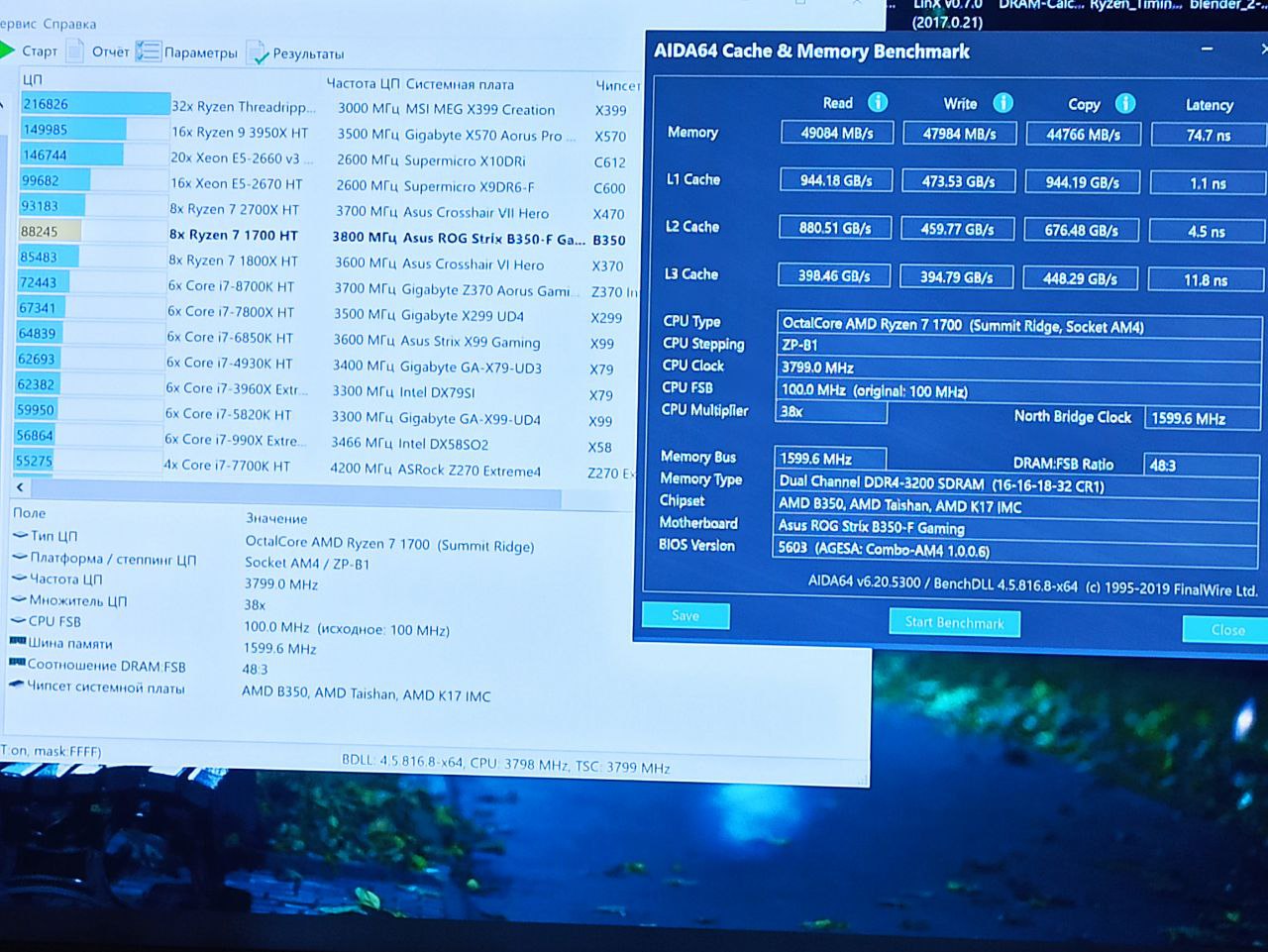
Task: Select the 8x Ryzen 7 1800X HT row
Action: tap(327, 263)
